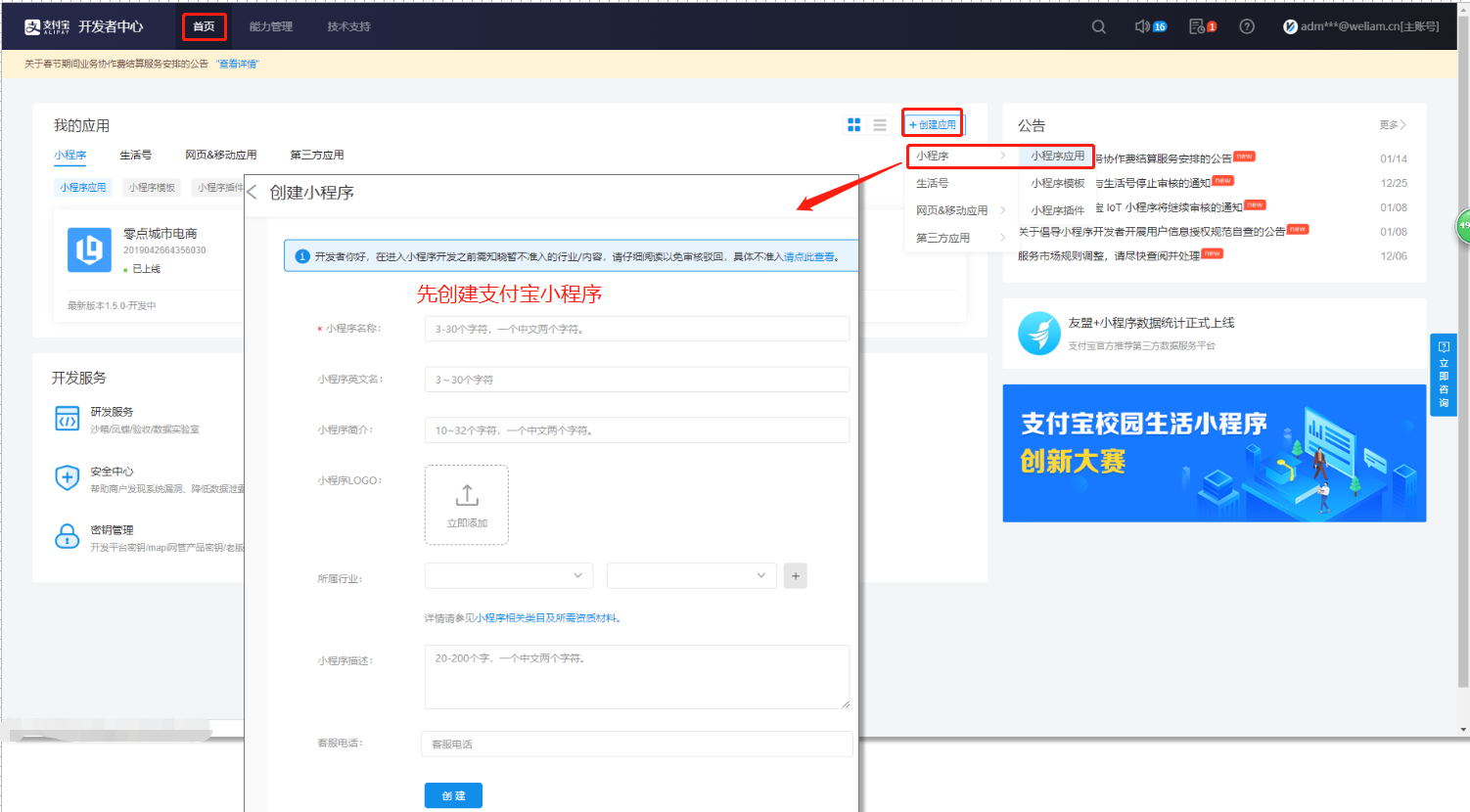
Task: Open 技术支持 in top navigation
Action: pyautogui.click(x=349, y=26)
